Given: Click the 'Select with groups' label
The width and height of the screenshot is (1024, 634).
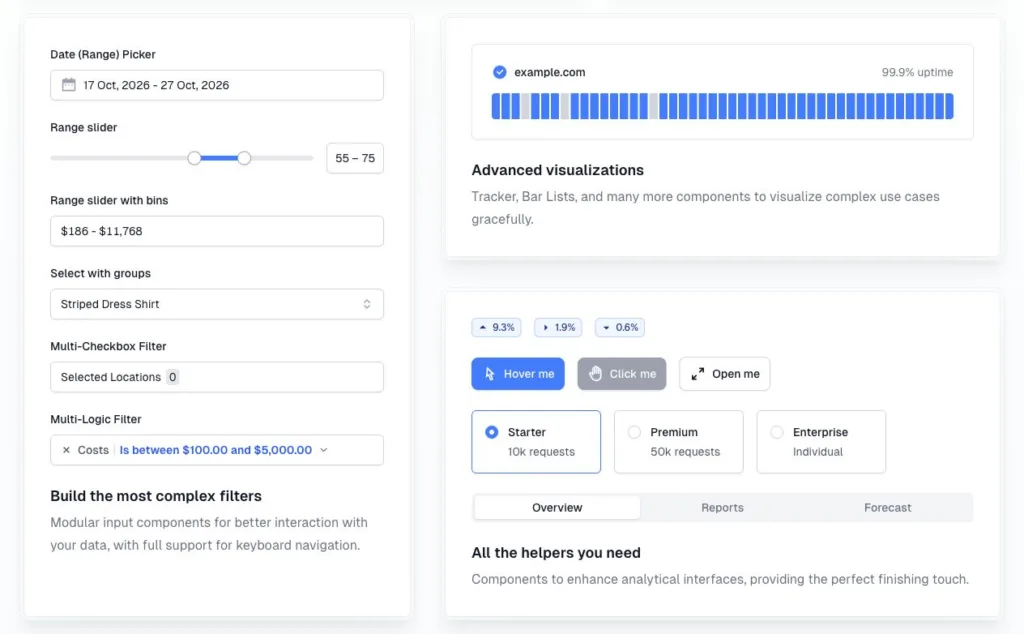Looking at the screenshot, I should coord(101,273).
